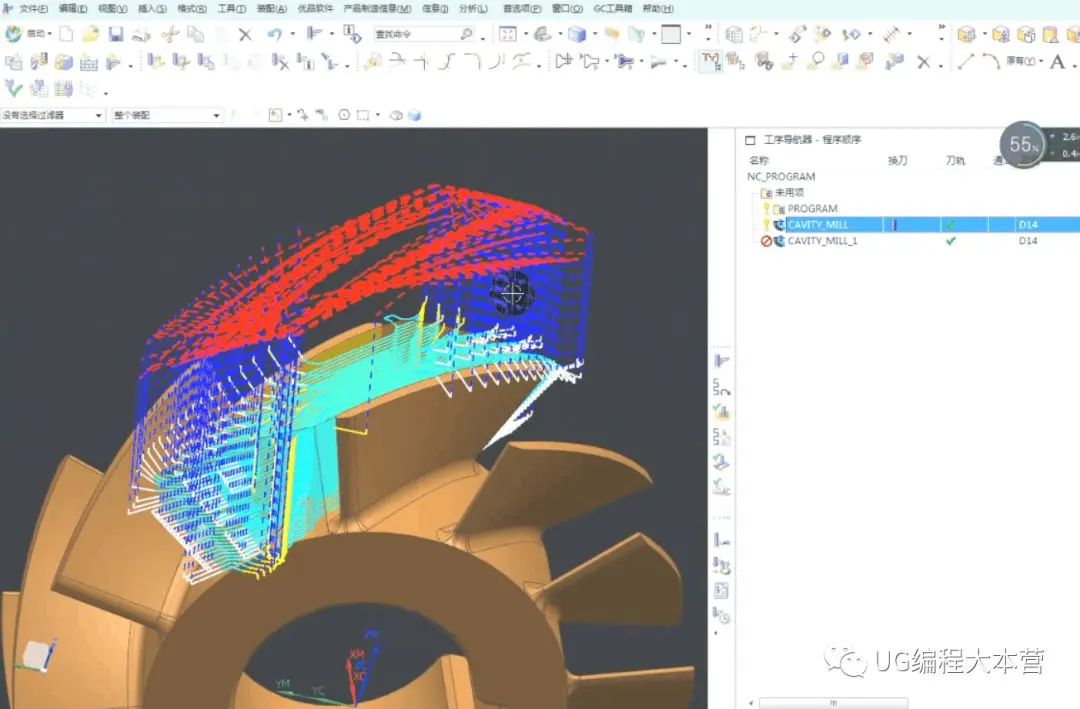Click the Create Tool icon
The image size is (1080, 709).
(x=39, y=63)
